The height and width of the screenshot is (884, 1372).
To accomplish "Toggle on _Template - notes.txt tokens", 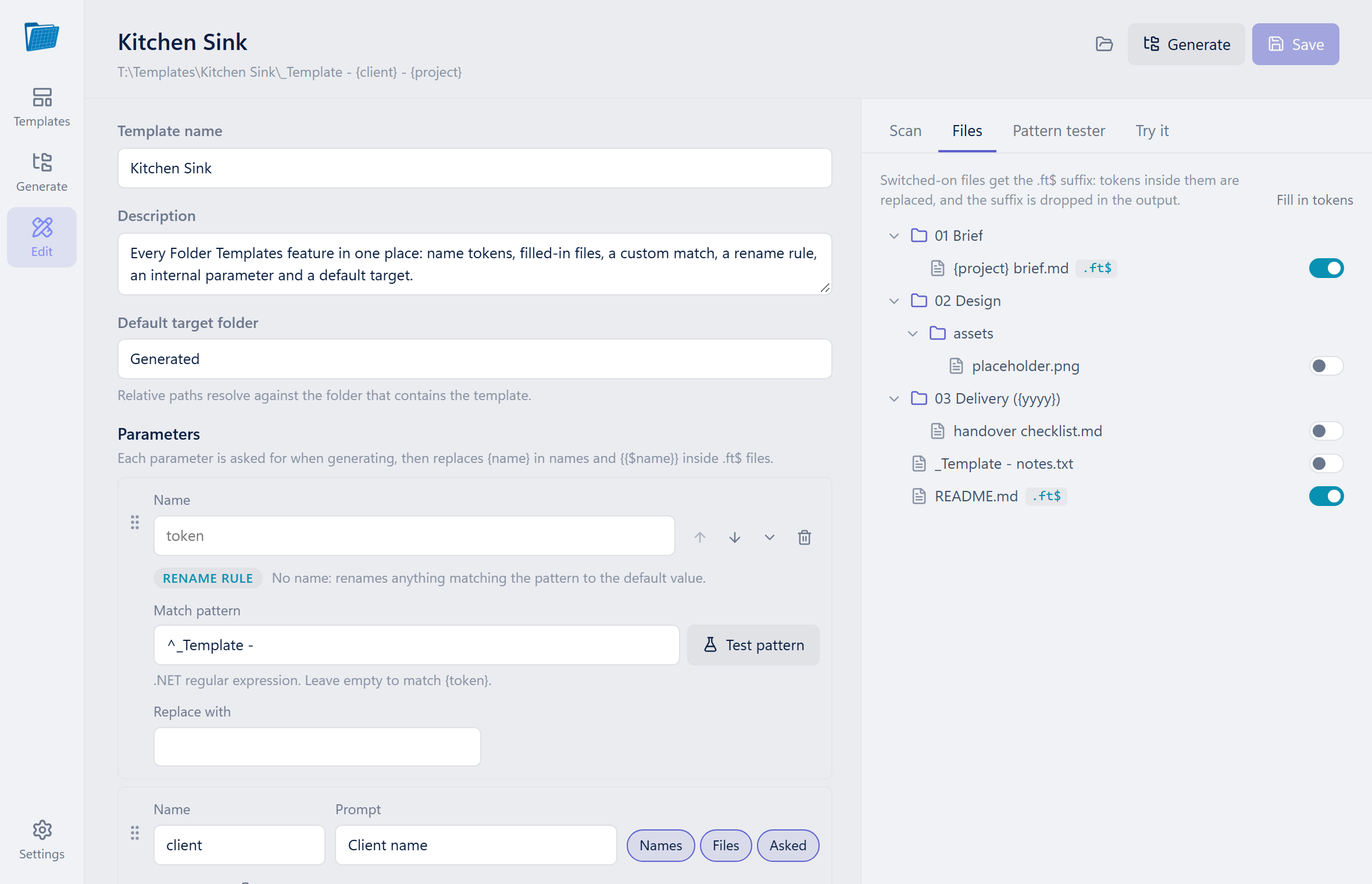I will pos(1326,464).
